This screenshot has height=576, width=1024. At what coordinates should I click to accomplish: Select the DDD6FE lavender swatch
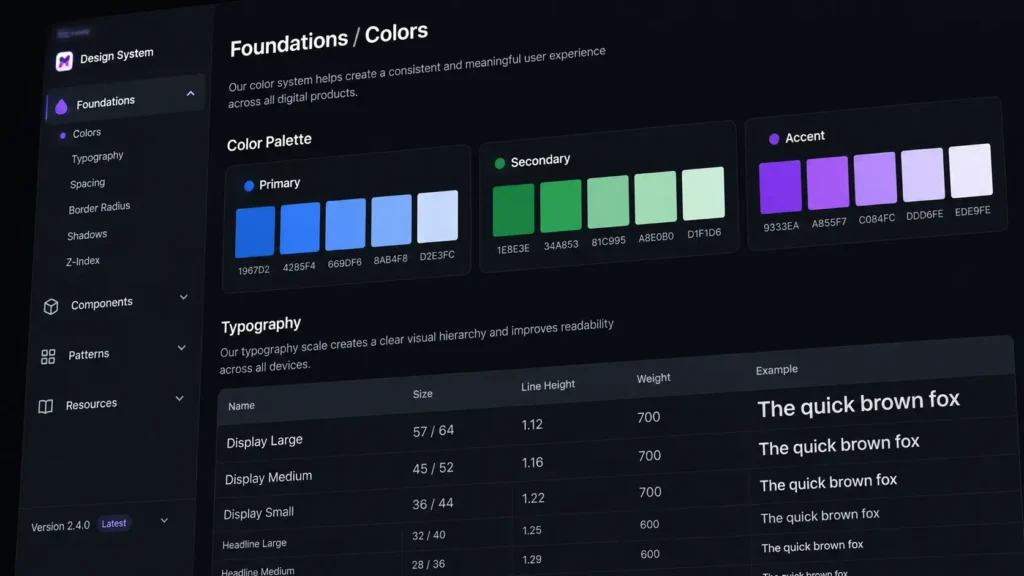[923, 174]
